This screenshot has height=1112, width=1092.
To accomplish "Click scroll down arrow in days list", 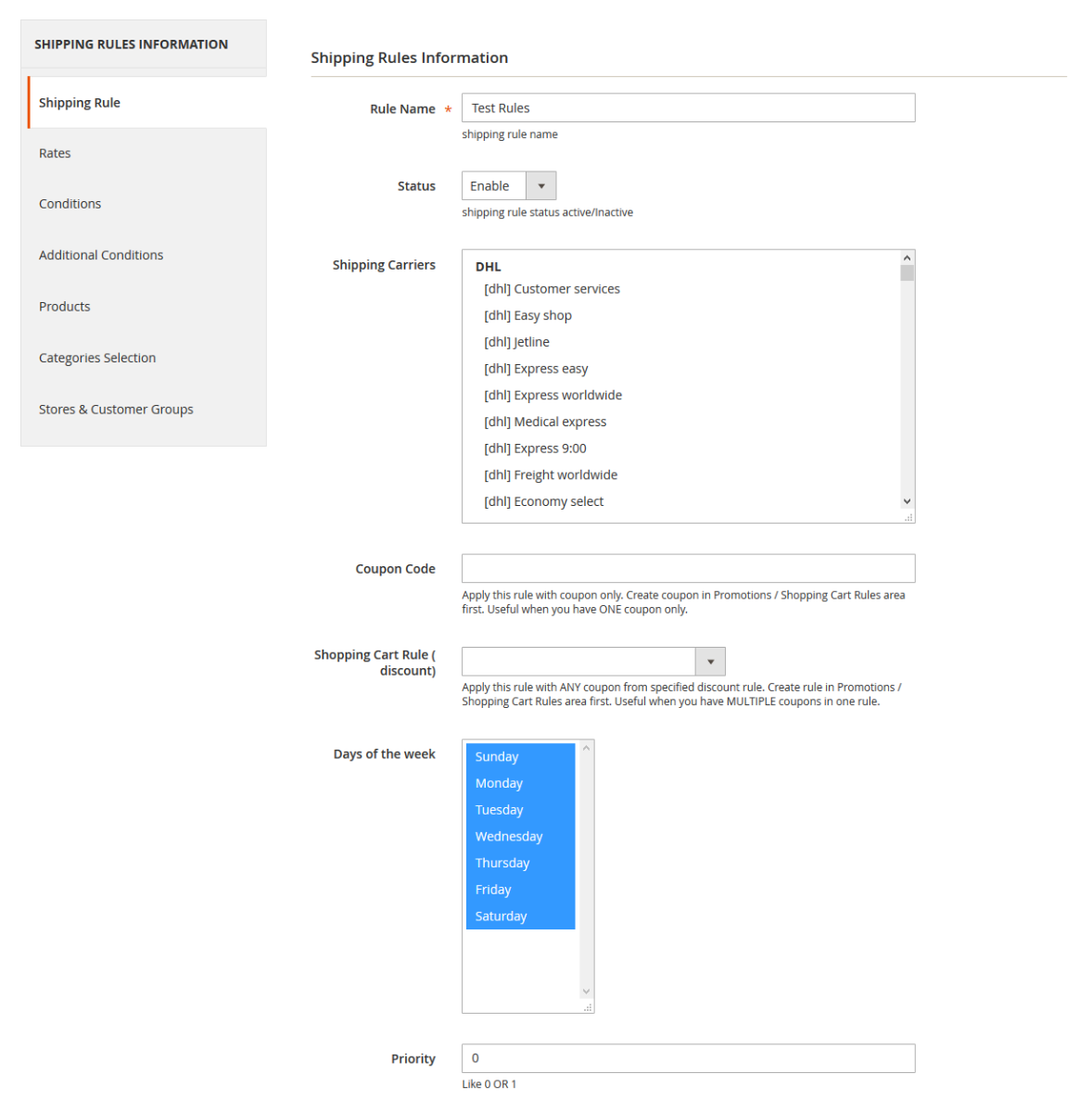I will [x=586, y=992].
